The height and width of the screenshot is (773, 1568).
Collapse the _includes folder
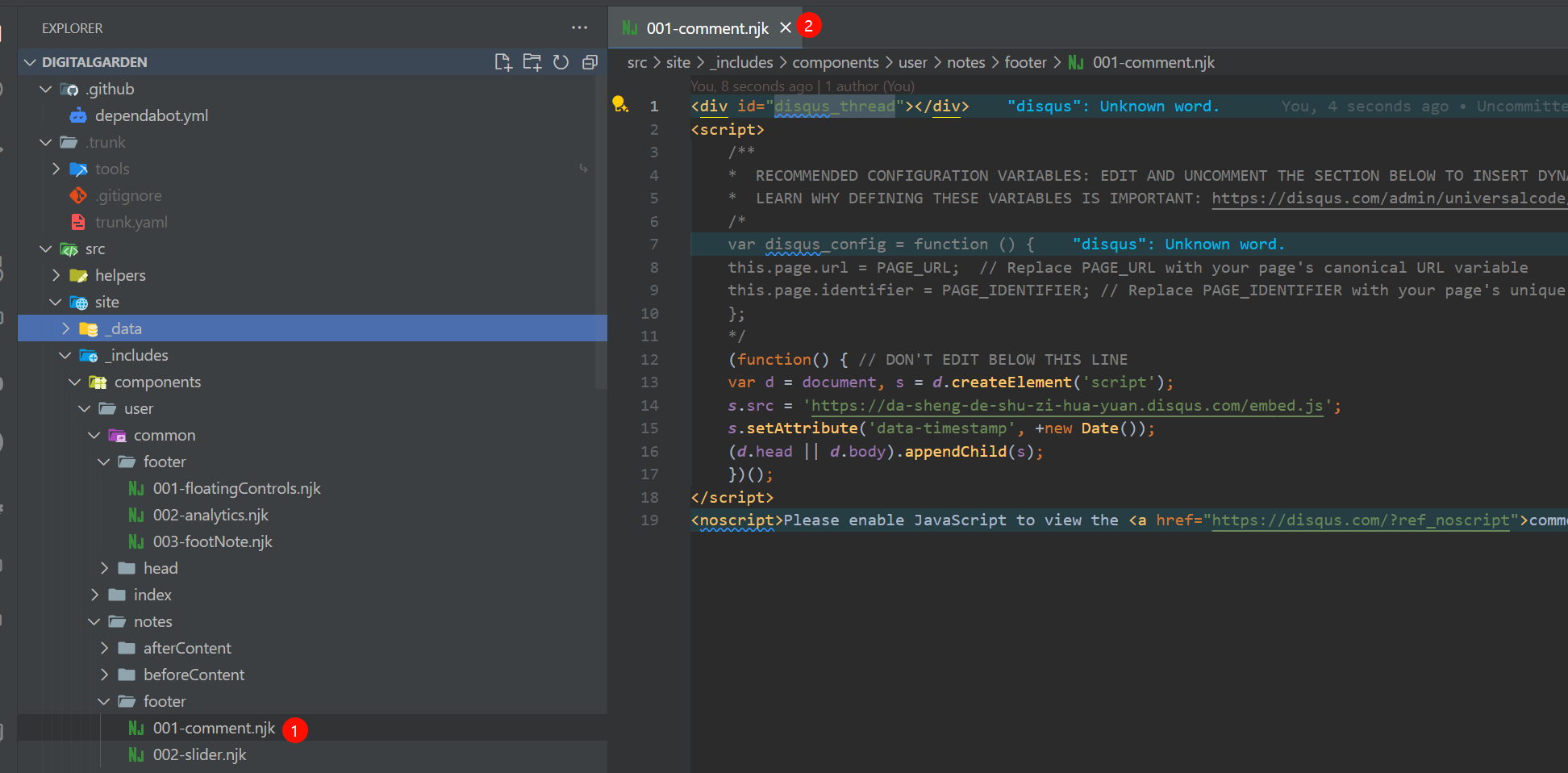click(x=65, y=355)
